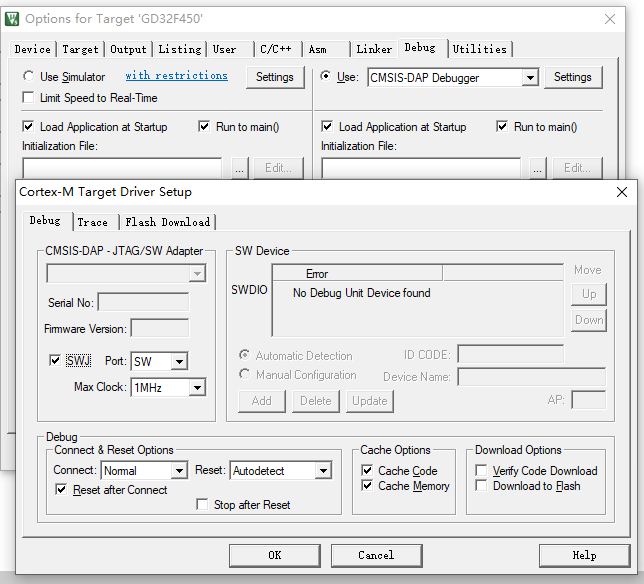Uncheck Cache Memory option
644x584 pixels.
click(x=368, y=486)
